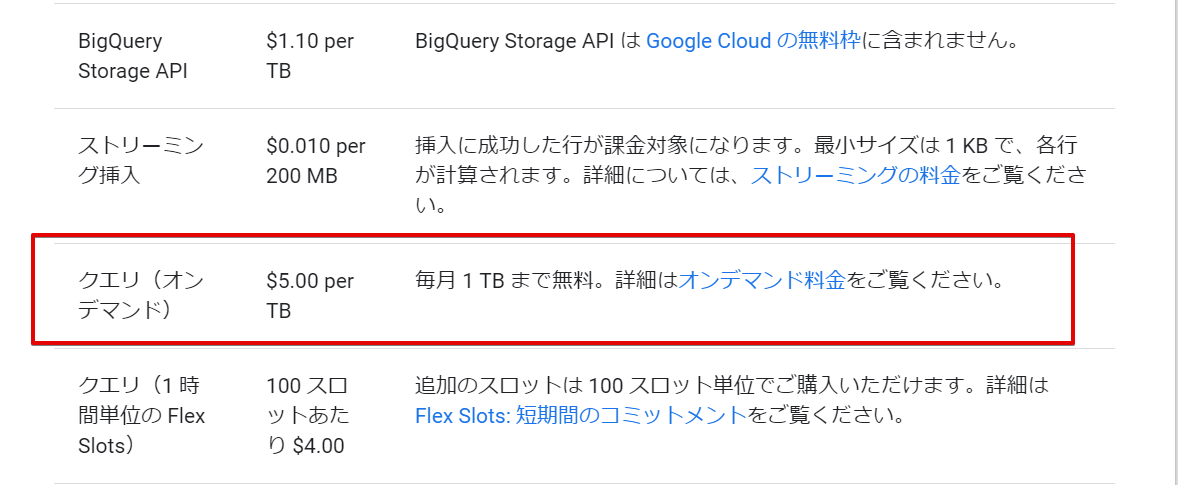
Task: Click the "クエリ（1 時間単位の Flex Slots）" row label
Action: 141,415
